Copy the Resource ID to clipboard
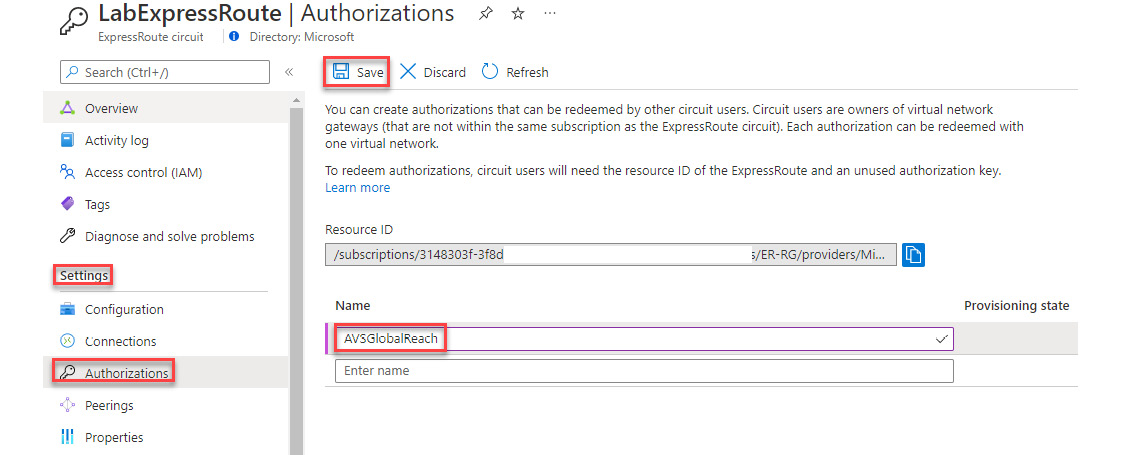 coord(914,254)
